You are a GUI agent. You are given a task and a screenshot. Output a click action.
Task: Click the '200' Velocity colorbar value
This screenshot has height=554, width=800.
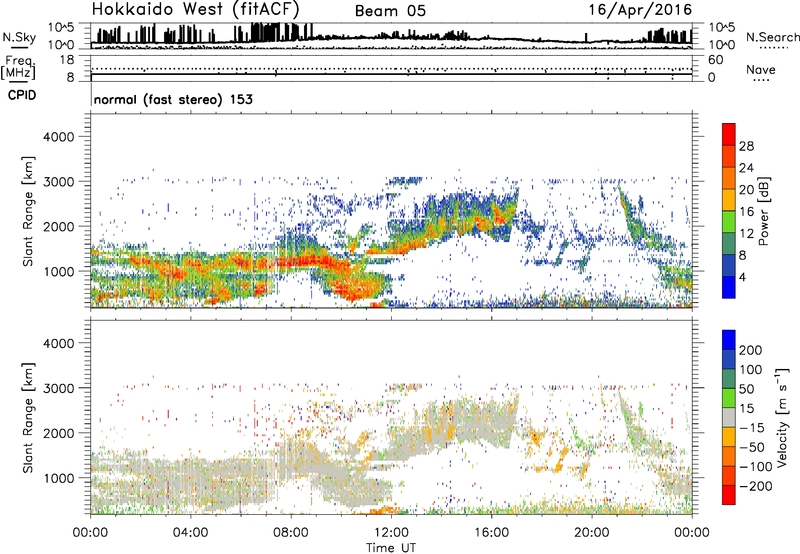tap(751, 350)
